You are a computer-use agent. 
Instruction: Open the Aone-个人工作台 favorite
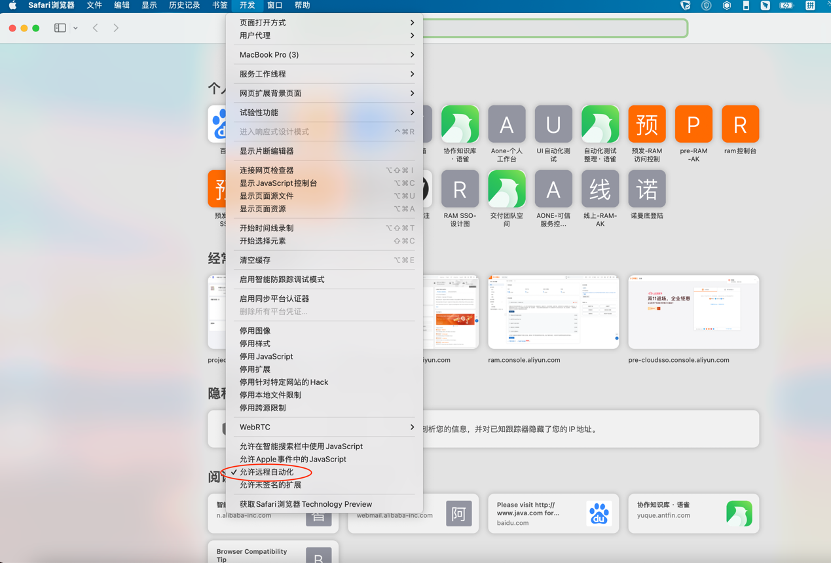(x=507, y=124)
